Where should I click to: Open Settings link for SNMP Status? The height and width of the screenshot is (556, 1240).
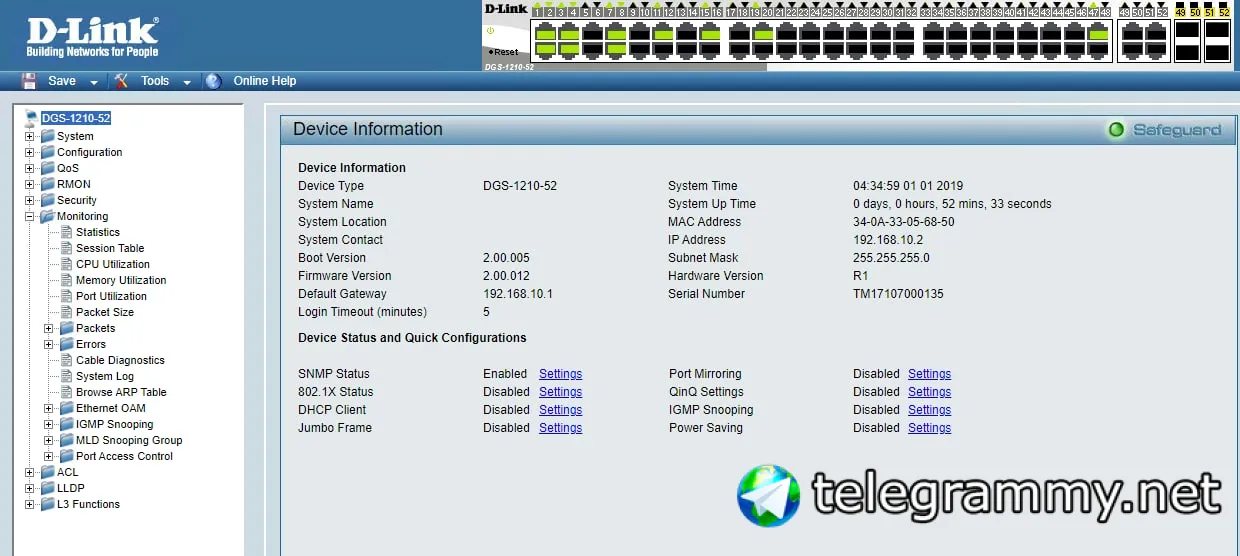click(x=560, y=374)
